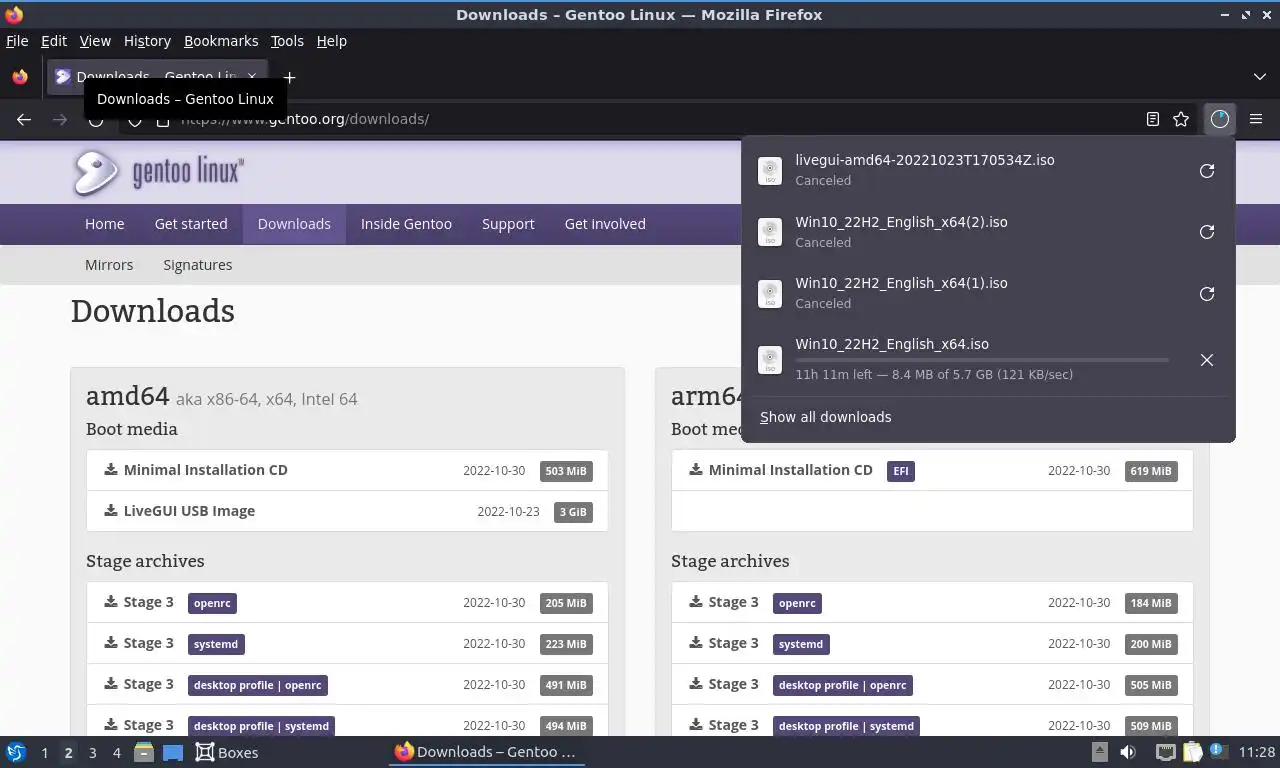
Task: Open the Help menu
Action: [332, 41]
